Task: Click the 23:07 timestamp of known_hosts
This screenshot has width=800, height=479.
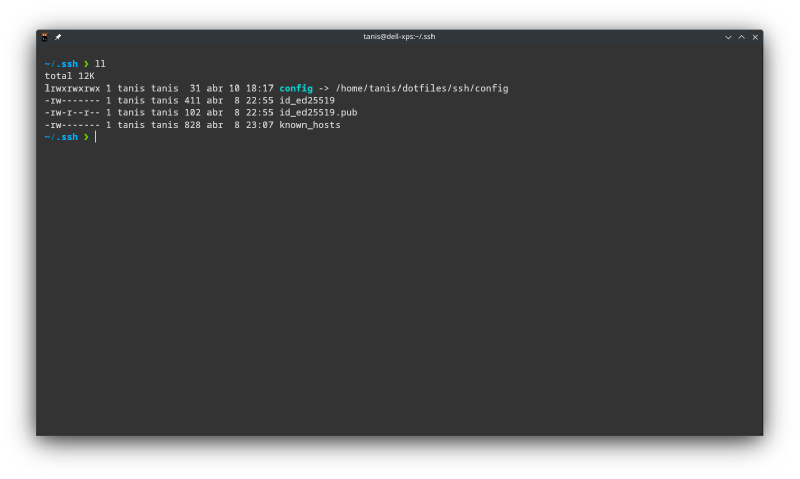Action: [260, 125]
